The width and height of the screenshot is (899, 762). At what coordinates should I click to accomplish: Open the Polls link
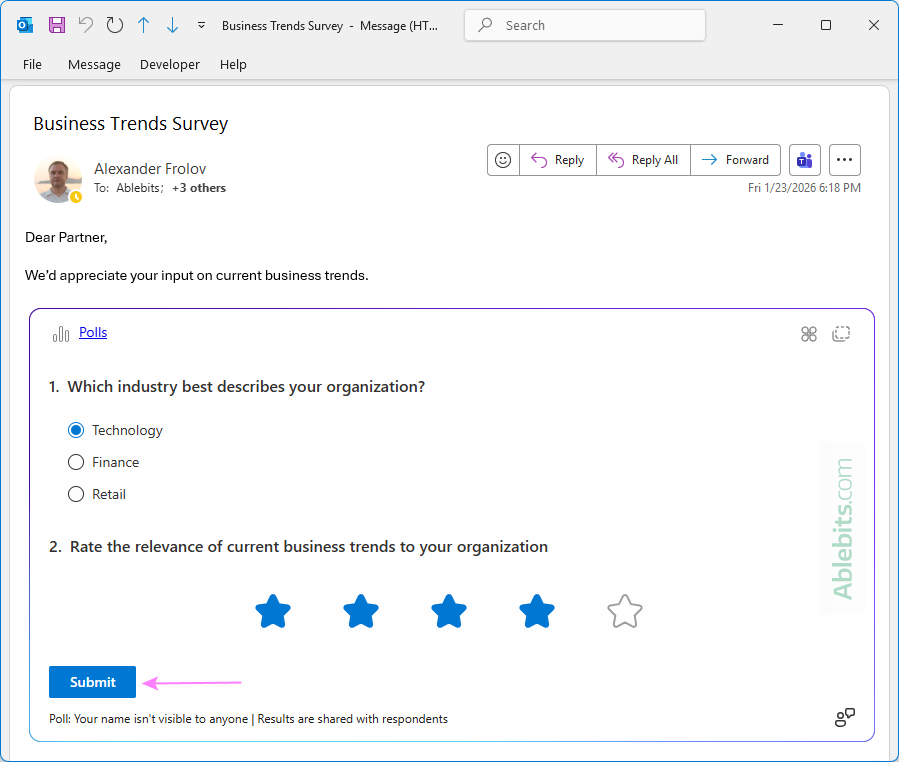coord(93,332)
